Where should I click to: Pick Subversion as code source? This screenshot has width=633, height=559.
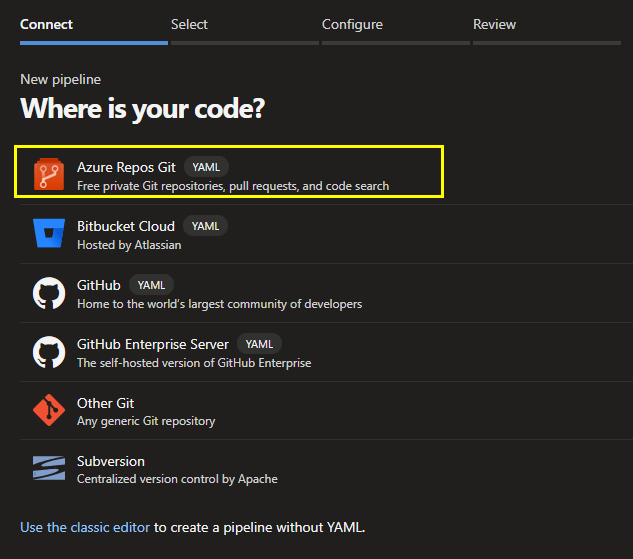[111, 461]
